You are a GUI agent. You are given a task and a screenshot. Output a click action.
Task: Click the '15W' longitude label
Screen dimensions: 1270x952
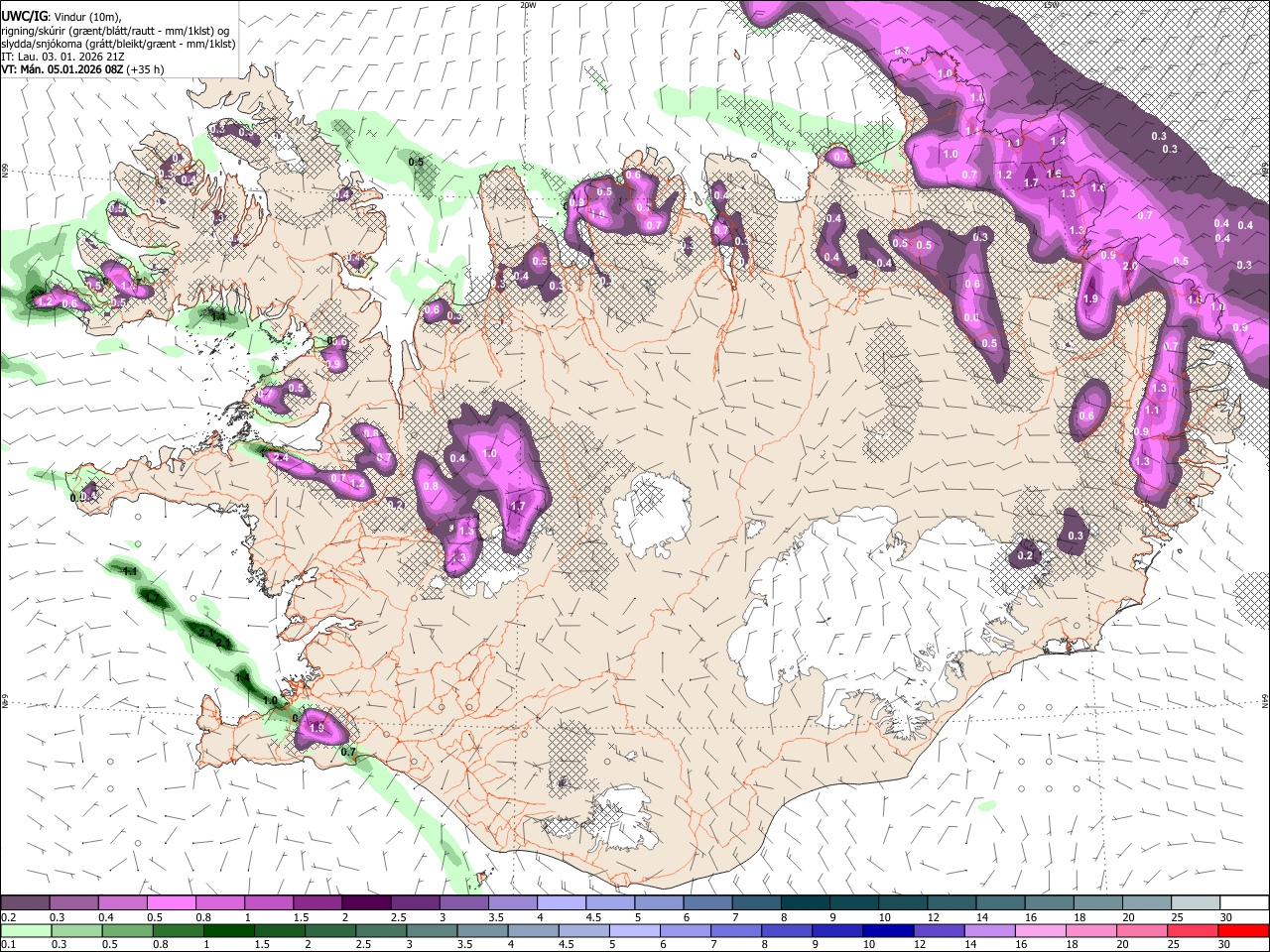(x=1051, y=5)
